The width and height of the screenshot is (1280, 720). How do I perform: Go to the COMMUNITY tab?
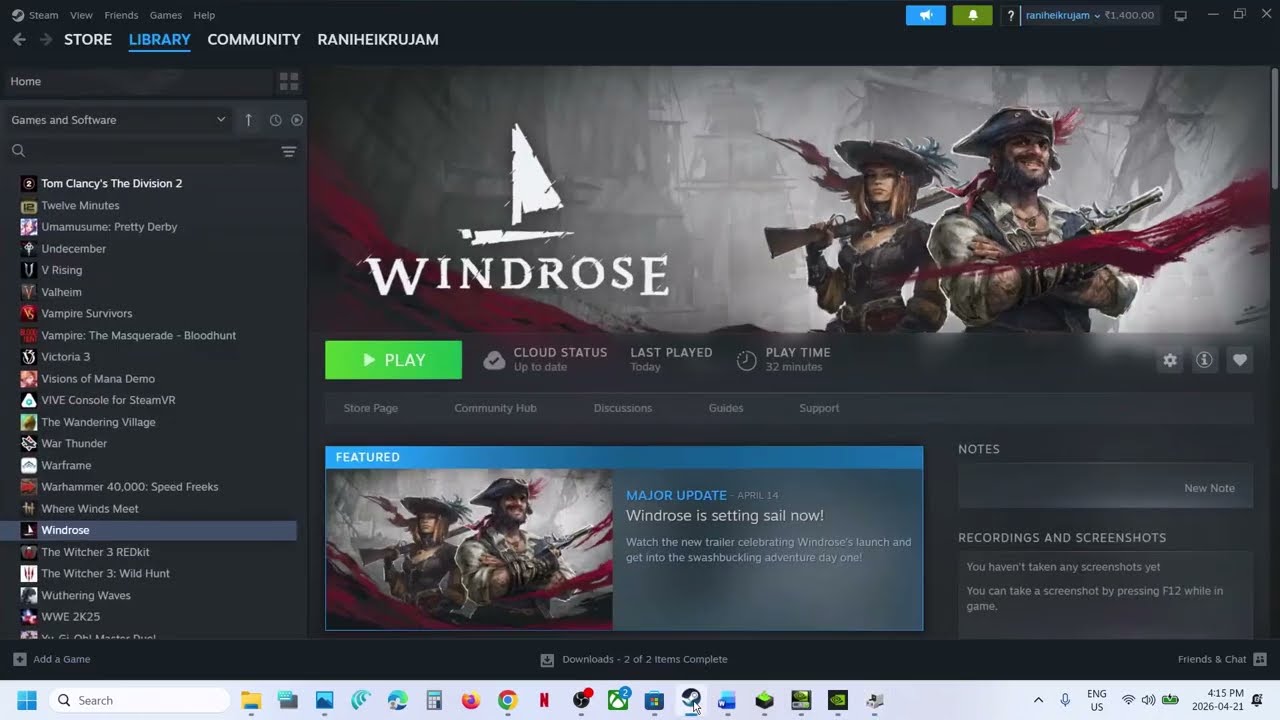point(254,40)
